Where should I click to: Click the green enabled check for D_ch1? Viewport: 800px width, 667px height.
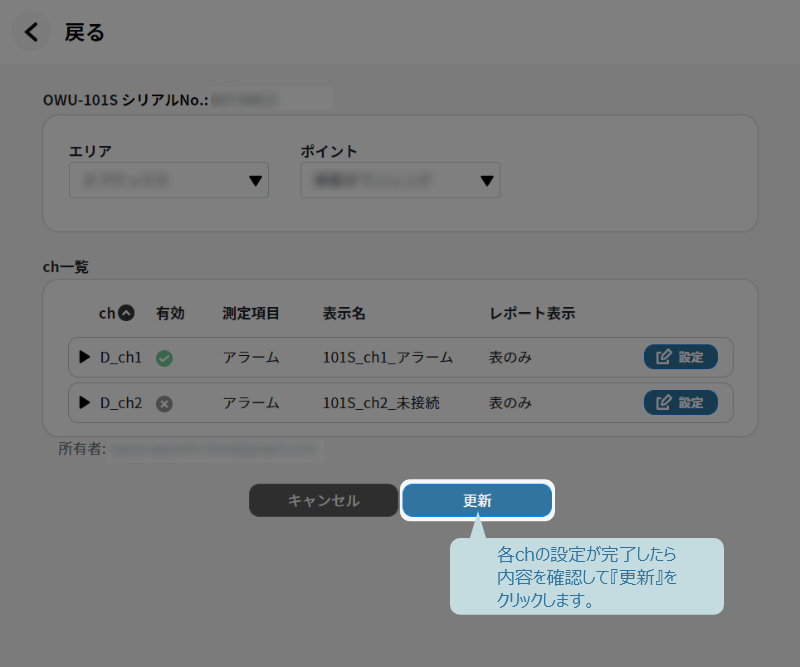pyautogui.click(x=164, y=358)
